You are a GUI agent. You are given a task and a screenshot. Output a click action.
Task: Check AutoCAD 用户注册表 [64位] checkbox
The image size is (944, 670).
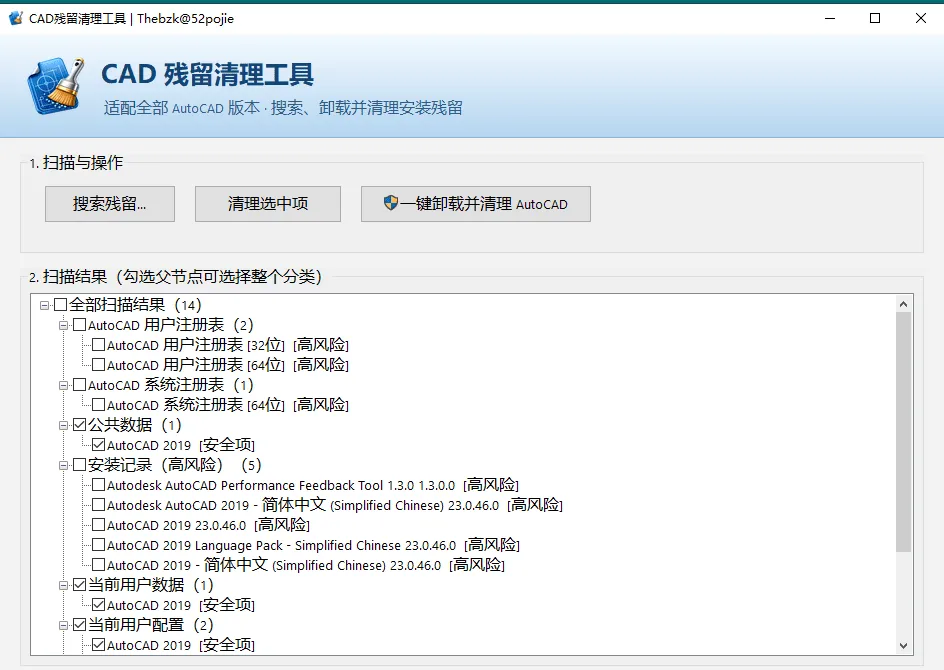(x=99, y=365)
